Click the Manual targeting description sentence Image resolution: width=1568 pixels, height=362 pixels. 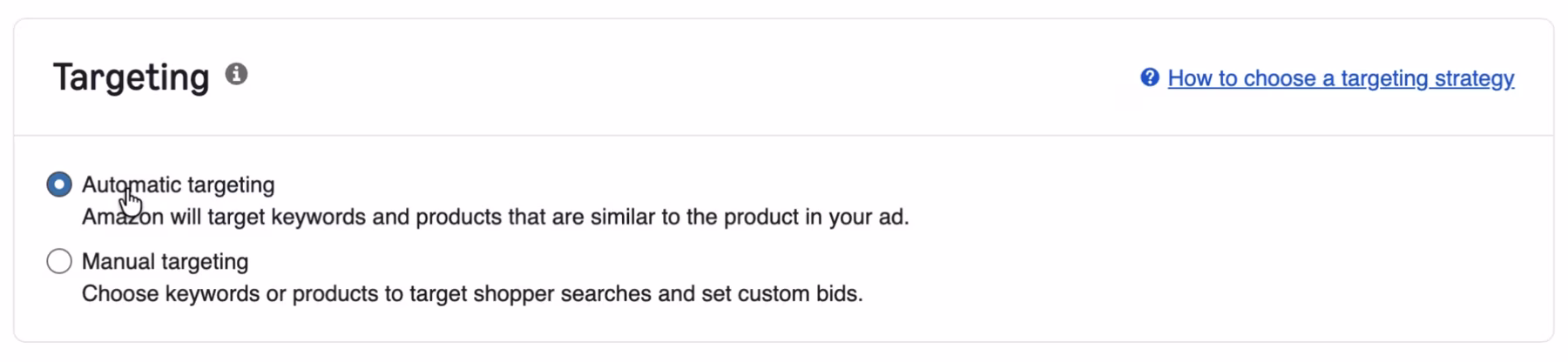pyautogui.click(x=472, y=293)
